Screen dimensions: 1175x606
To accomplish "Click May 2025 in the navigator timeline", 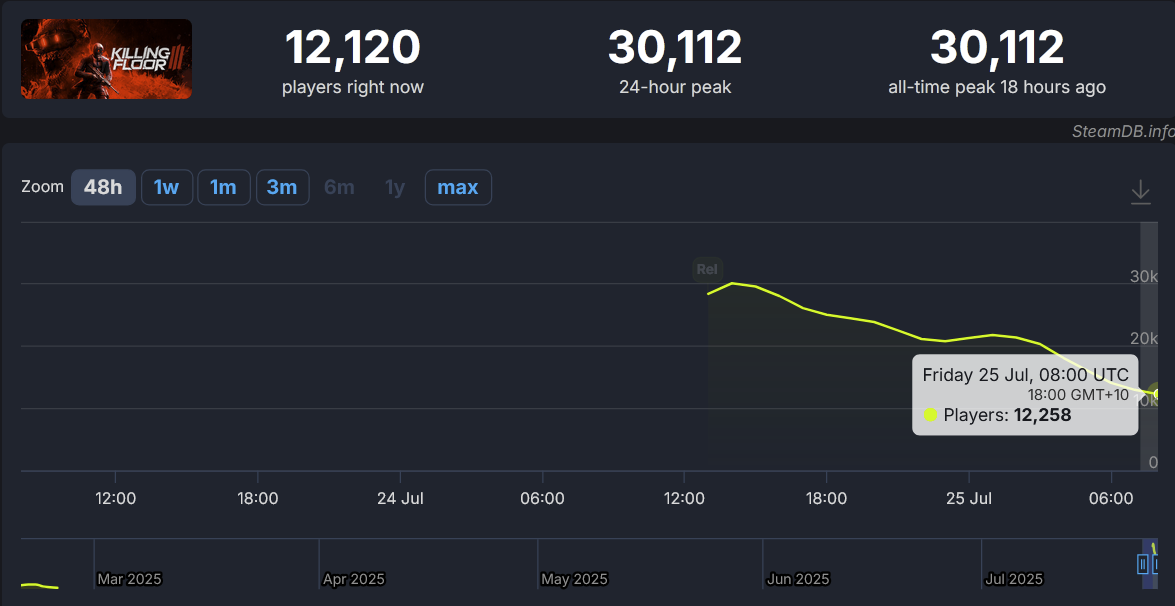I will 574,579.
